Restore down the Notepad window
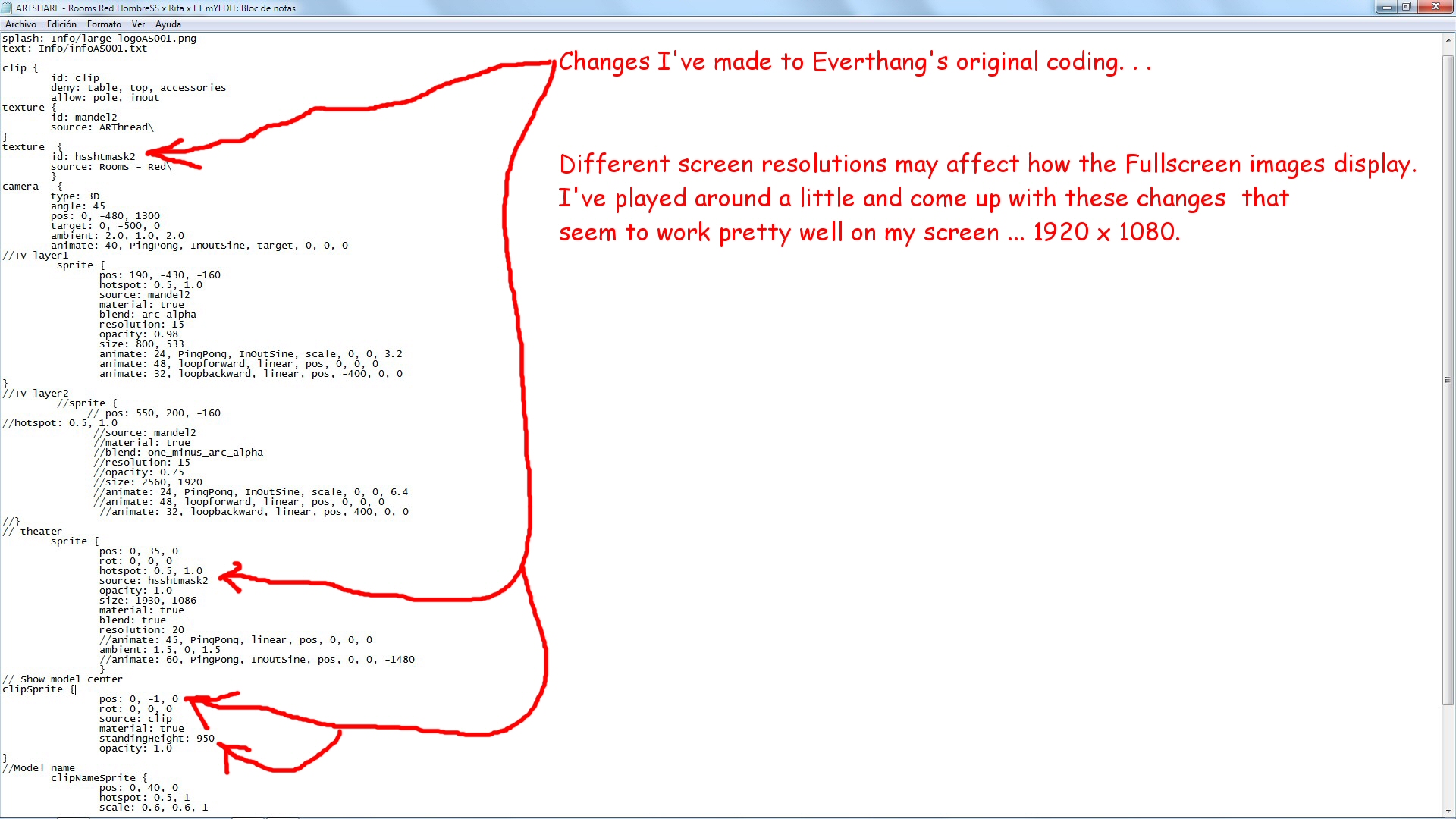The height and width of the screenshot is (819, 1456). coord(1407,7)
